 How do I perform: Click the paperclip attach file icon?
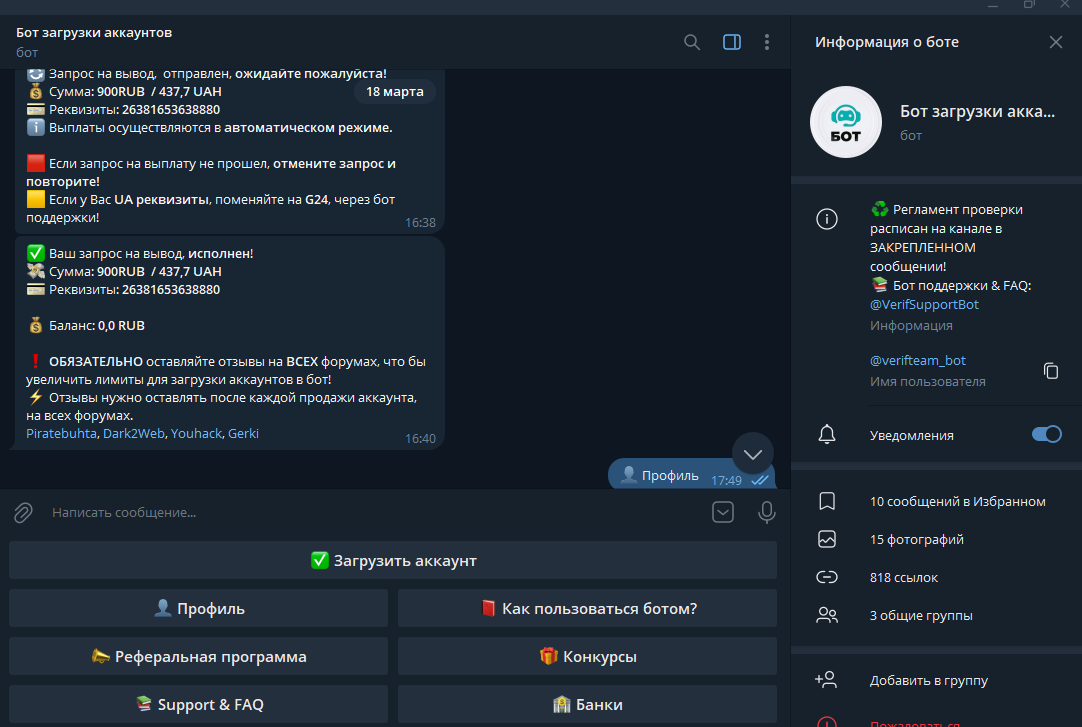(23, 513)
